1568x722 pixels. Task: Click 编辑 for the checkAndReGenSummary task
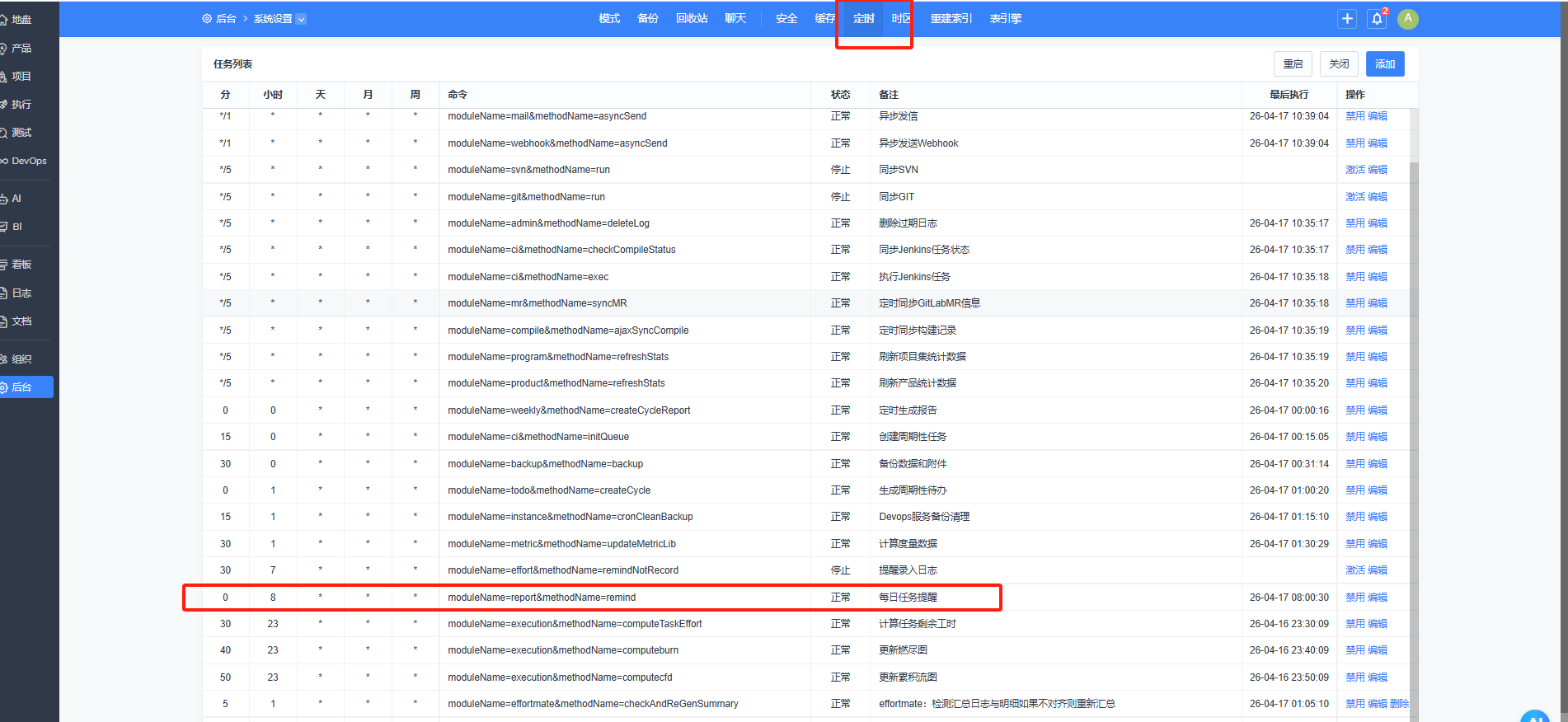[x=1378, y=704]
